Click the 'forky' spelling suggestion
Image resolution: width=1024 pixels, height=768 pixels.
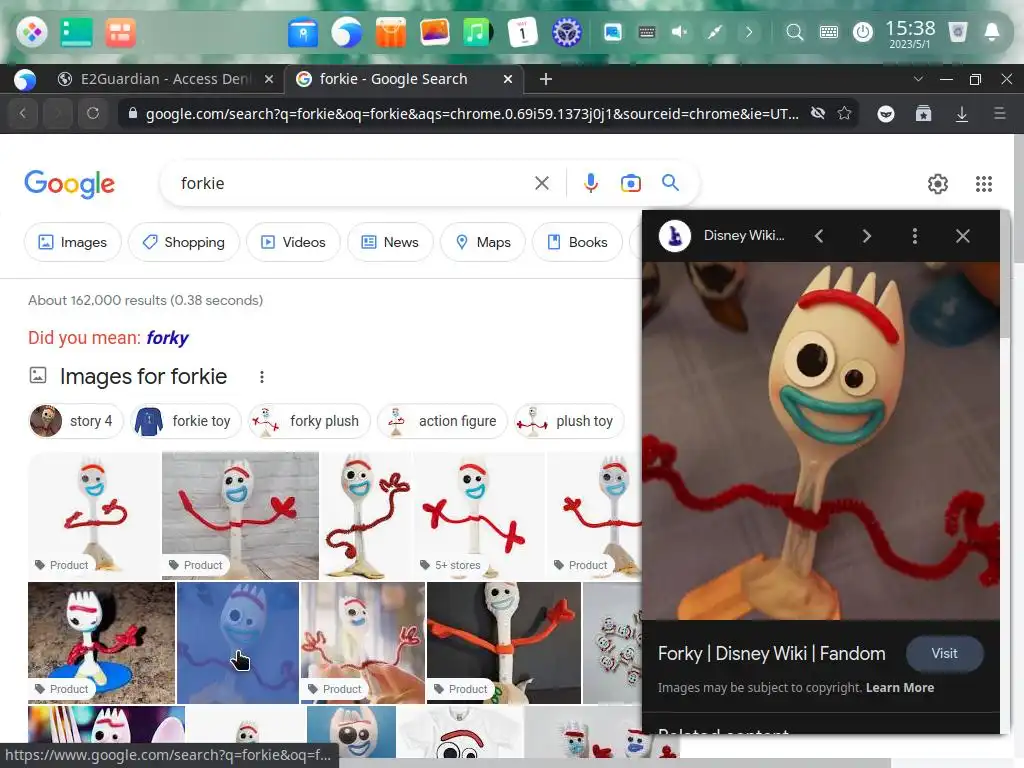[167, 338]
